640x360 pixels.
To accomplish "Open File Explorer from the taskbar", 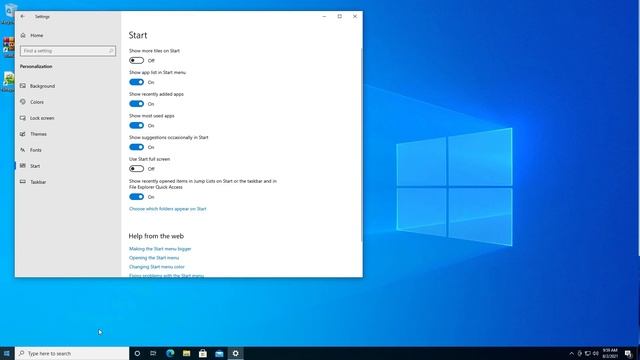I will pyautogui.click(x=187, y=353).
